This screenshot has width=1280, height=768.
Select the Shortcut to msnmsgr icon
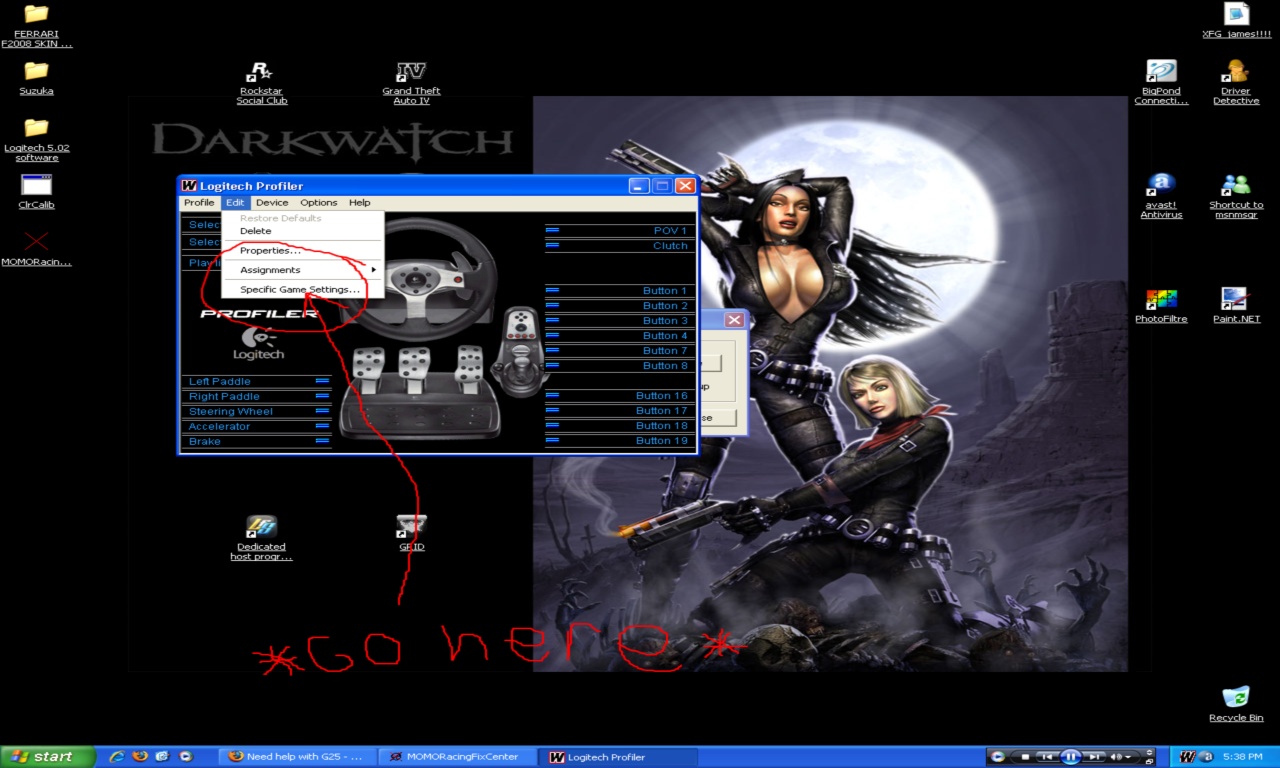[1236, 197]
